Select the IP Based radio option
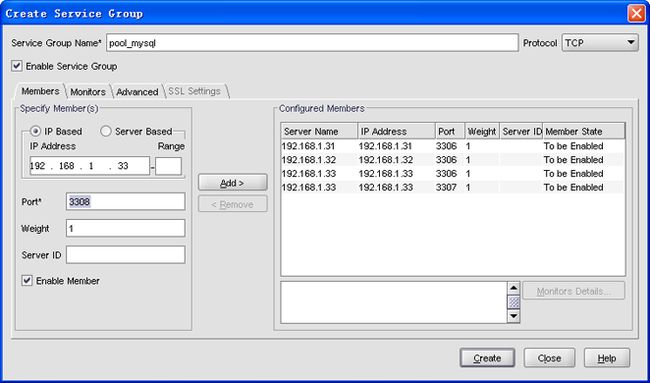Viewport: 650px width, 383px height. pos(36,131)
